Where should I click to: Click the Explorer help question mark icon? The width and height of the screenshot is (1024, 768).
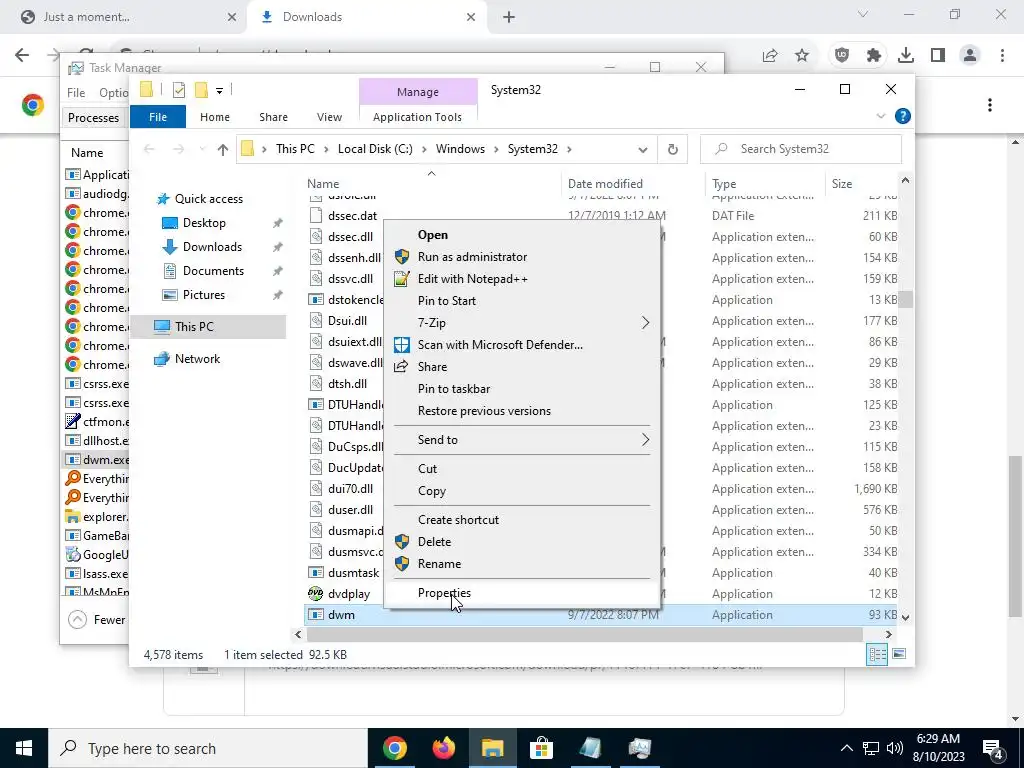click(903, 116)
